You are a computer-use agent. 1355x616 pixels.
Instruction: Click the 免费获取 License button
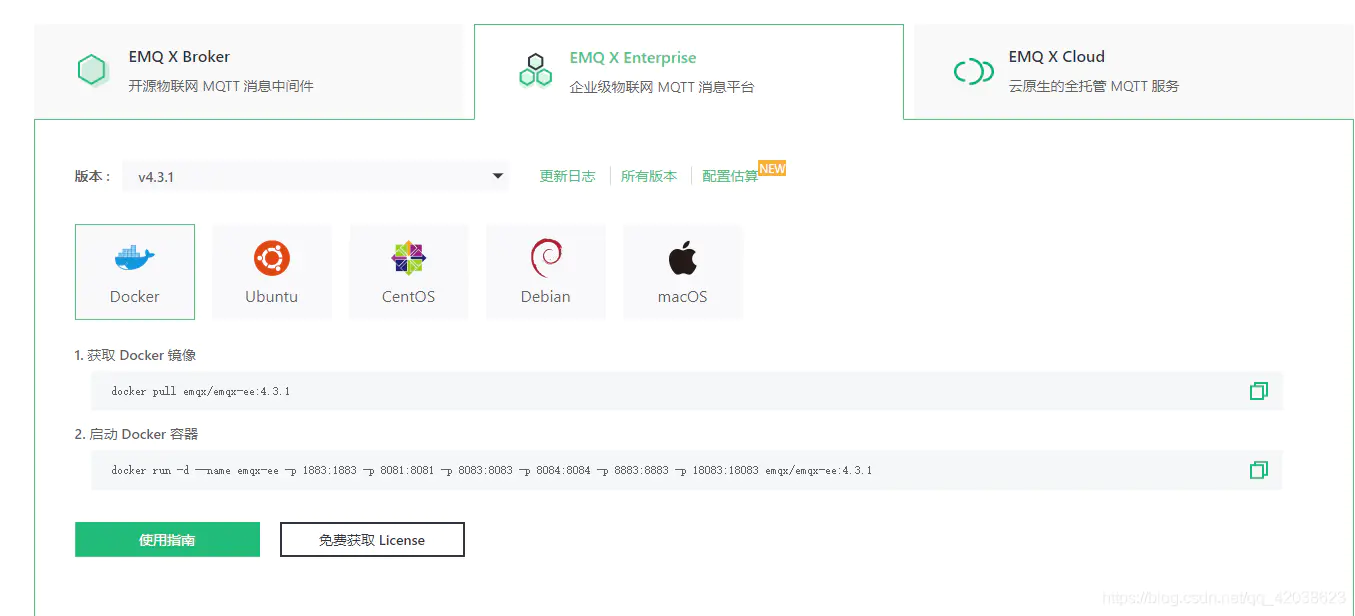click(372, 540)
